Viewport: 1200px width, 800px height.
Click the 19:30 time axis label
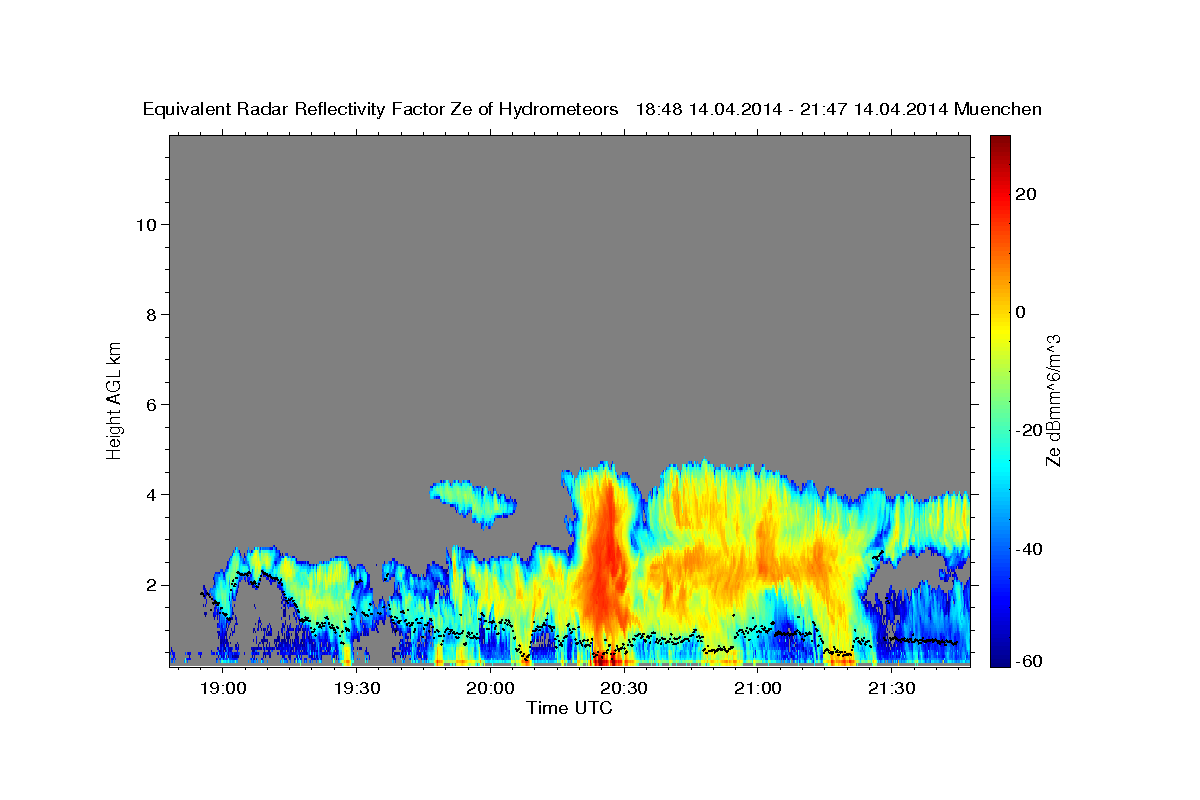point(357,689)
